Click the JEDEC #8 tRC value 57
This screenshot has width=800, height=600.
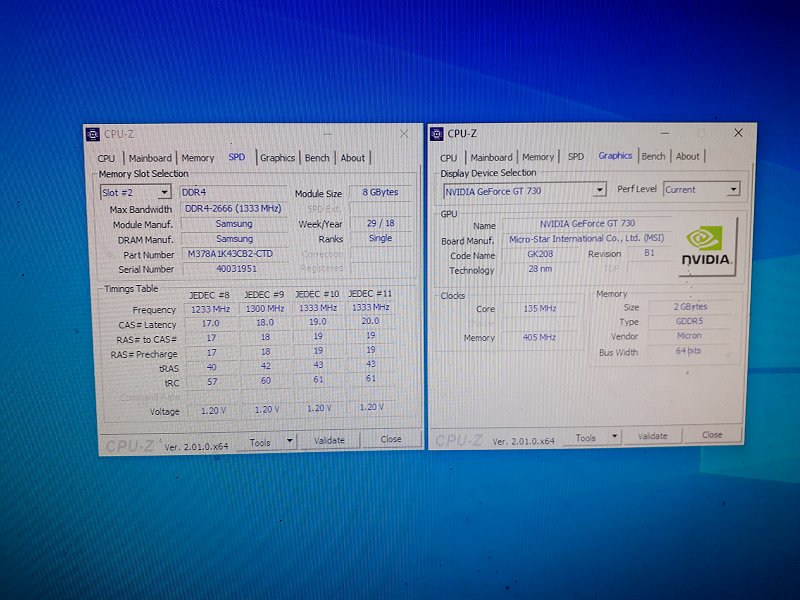point(212,382)
